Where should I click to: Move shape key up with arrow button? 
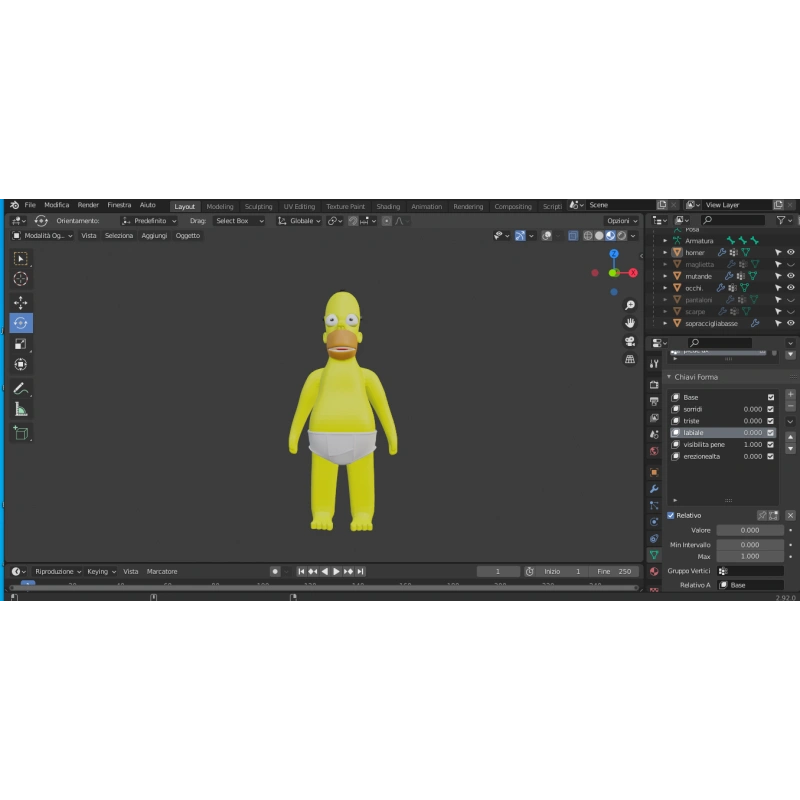tap(790, 437)
